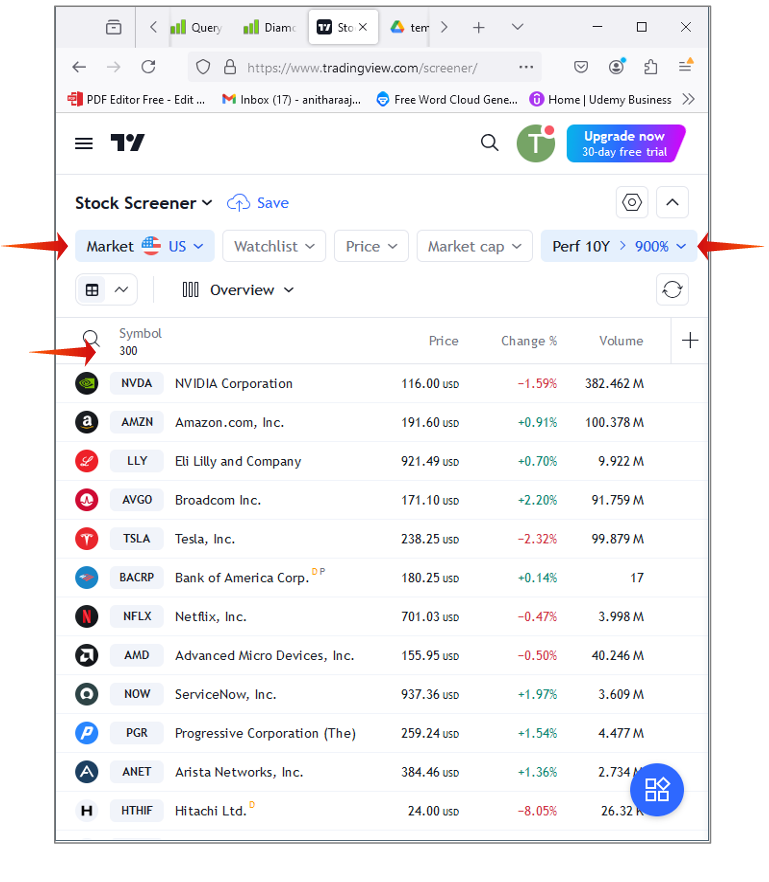This screenshot has height=882, width=769.
Task: Open the AMZN ticker symbol
Action: 137,422
